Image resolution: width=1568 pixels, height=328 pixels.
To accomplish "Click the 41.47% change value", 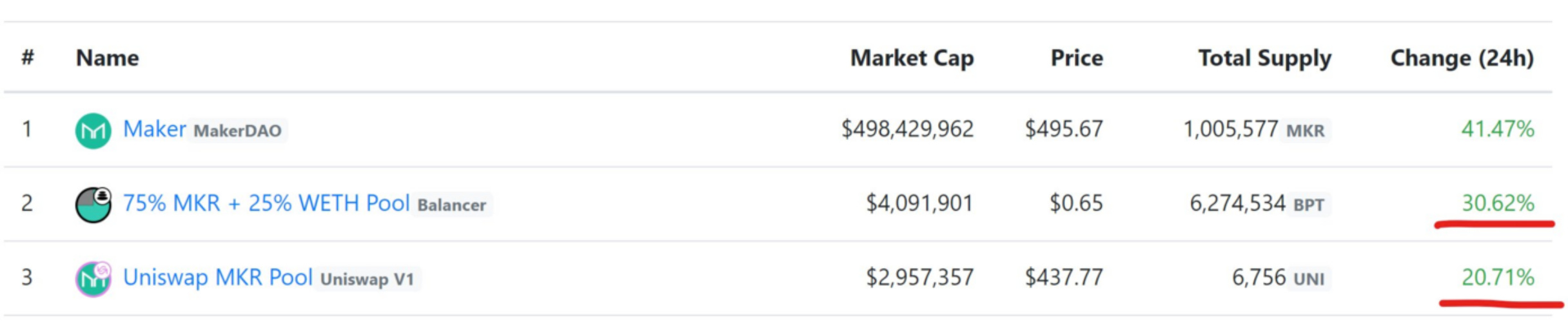I will coord(1498,129).
